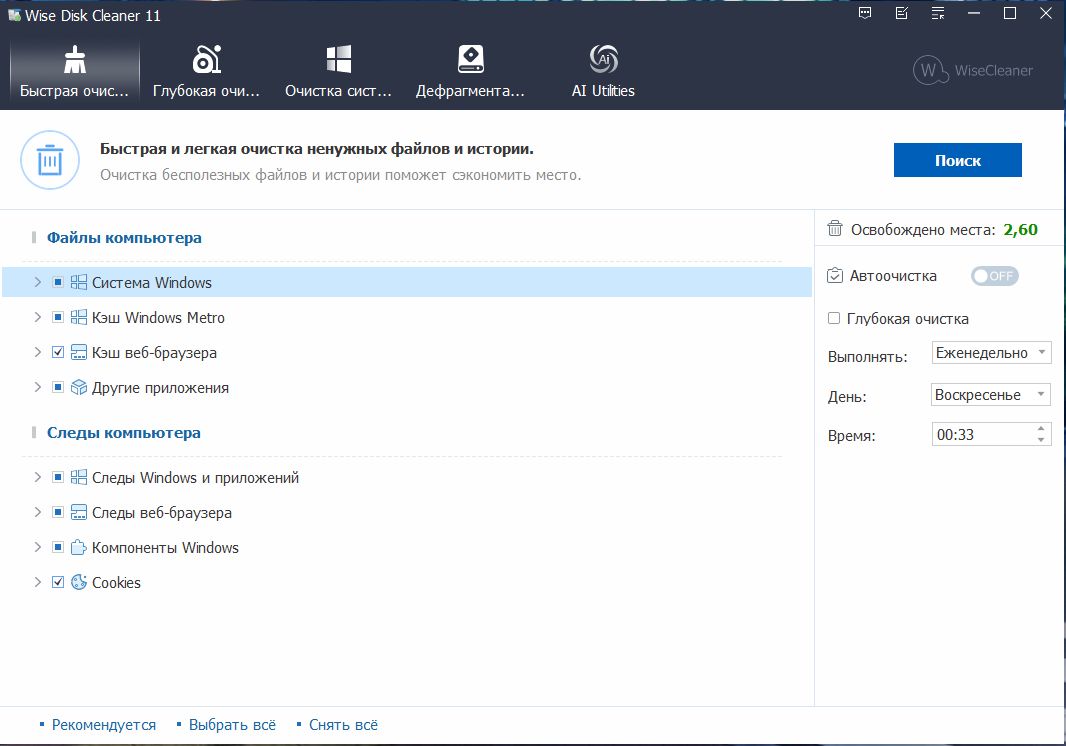Toggle the Автоочистка OFF switch
The image size is (1066, 746).
point(994,276)
